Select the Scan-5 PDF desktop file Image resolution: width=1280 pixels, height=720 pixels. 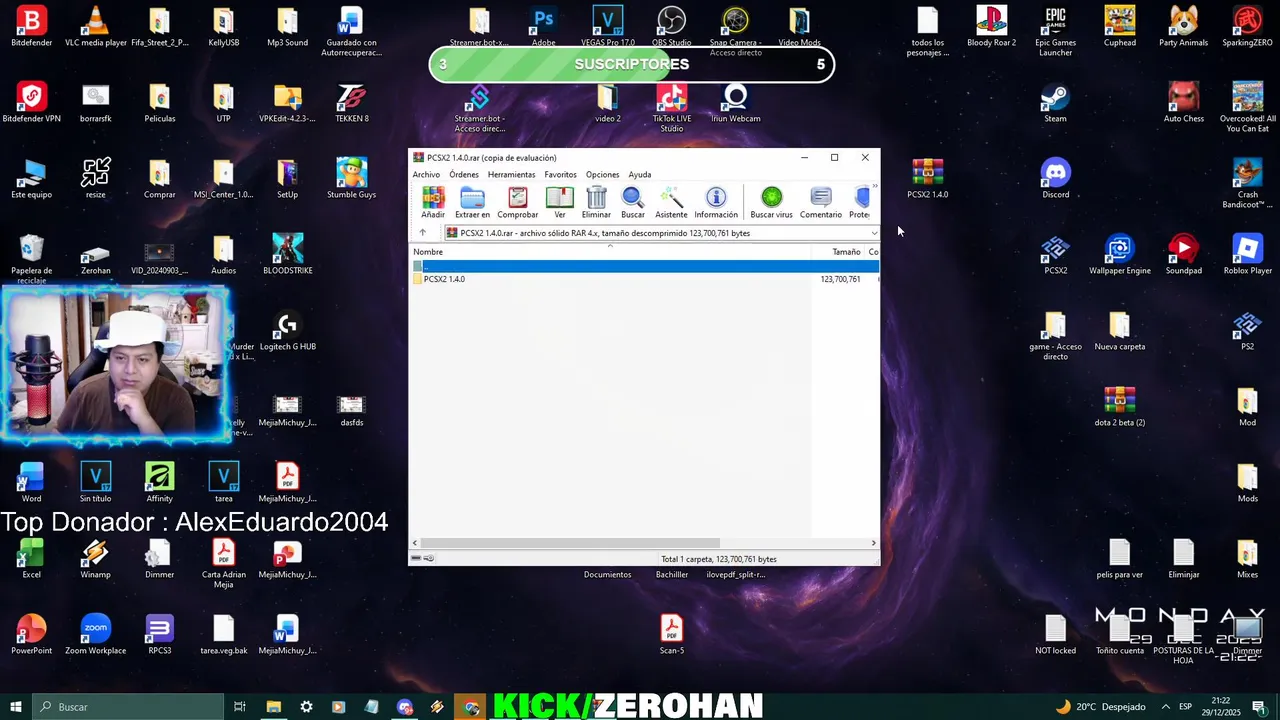[x=671, y=635]
